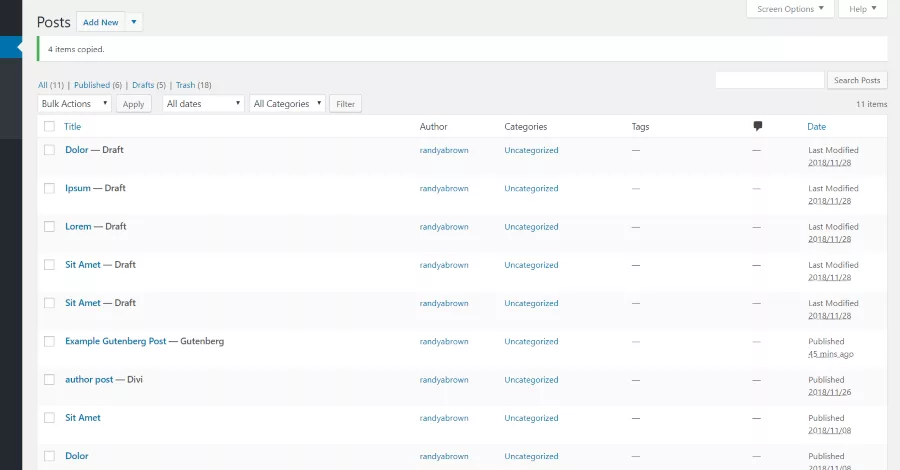The width and height of the screenshot is (900, 470).
Task: Toggle the select-all checkbox in header
Action: click(x=49, y=126)
